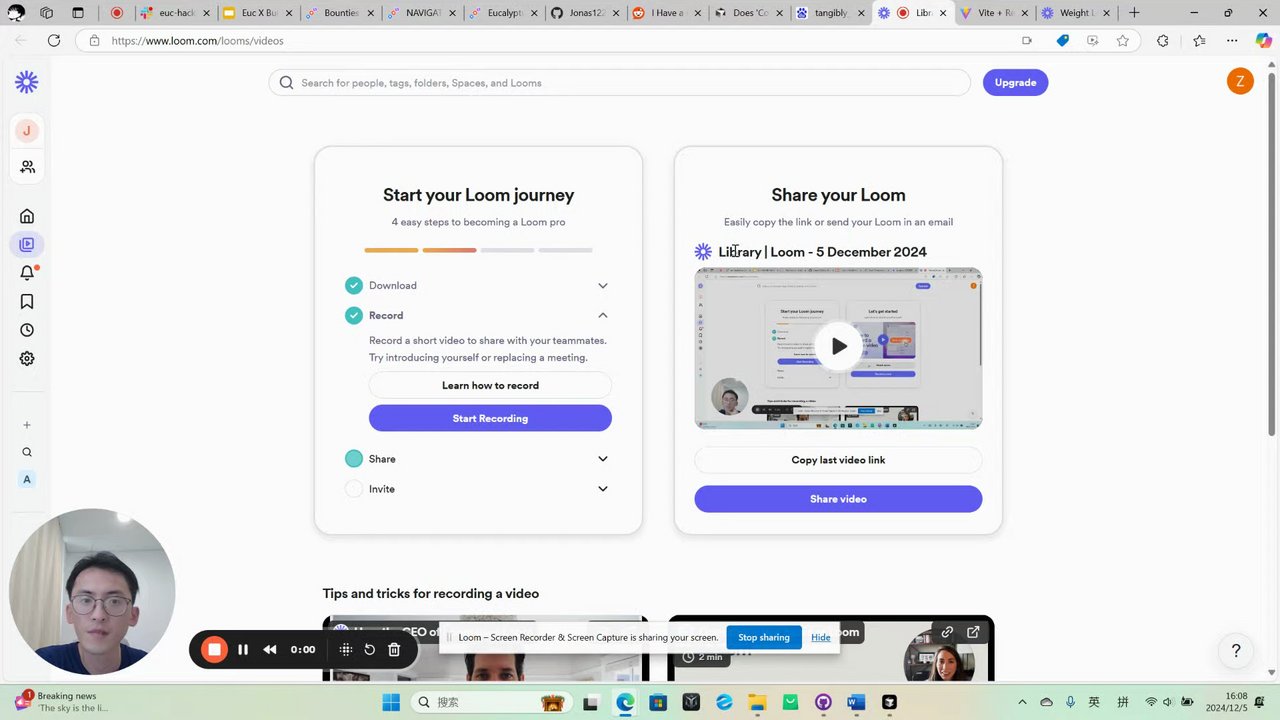The height and width of the screenshot is (720, 1280).
Task: Switch to the Vite + React browser tab
Action: 993,13
